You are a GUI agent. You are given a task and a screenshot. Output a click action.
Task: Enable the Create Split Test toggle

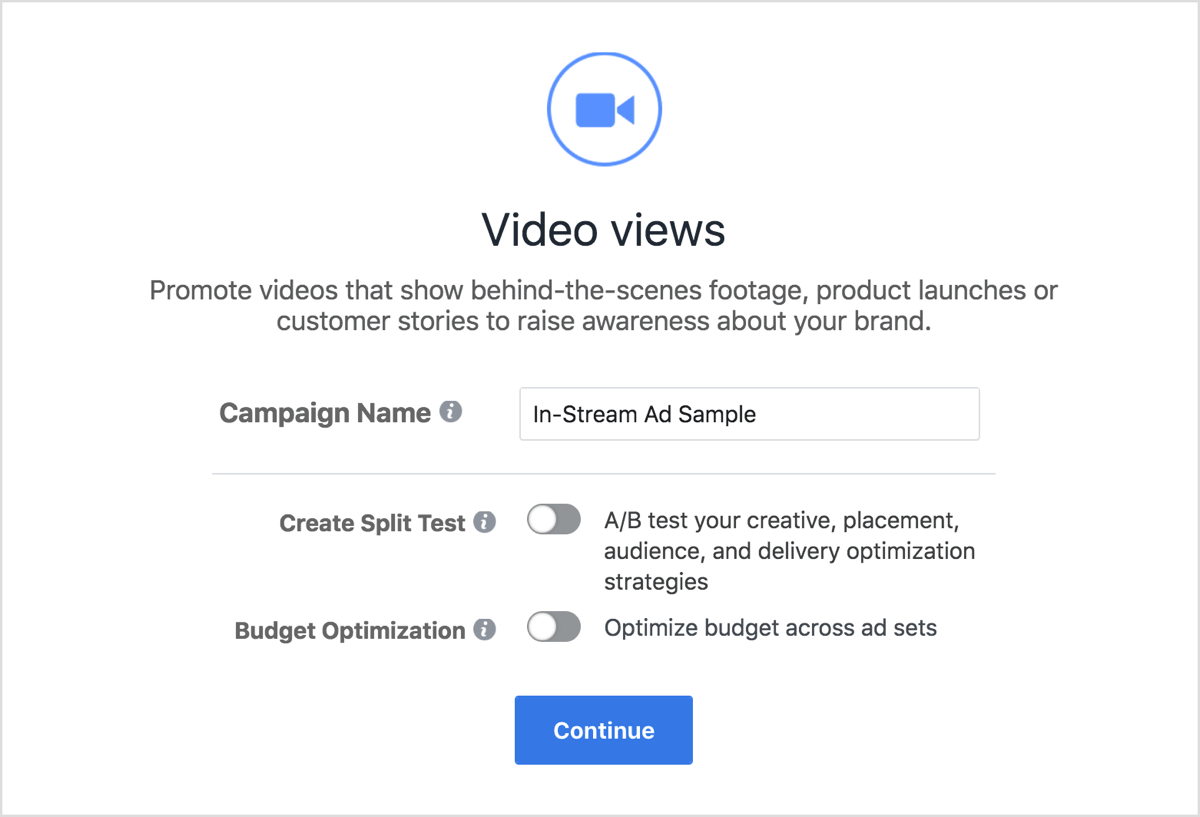click(x=553, y=519)
